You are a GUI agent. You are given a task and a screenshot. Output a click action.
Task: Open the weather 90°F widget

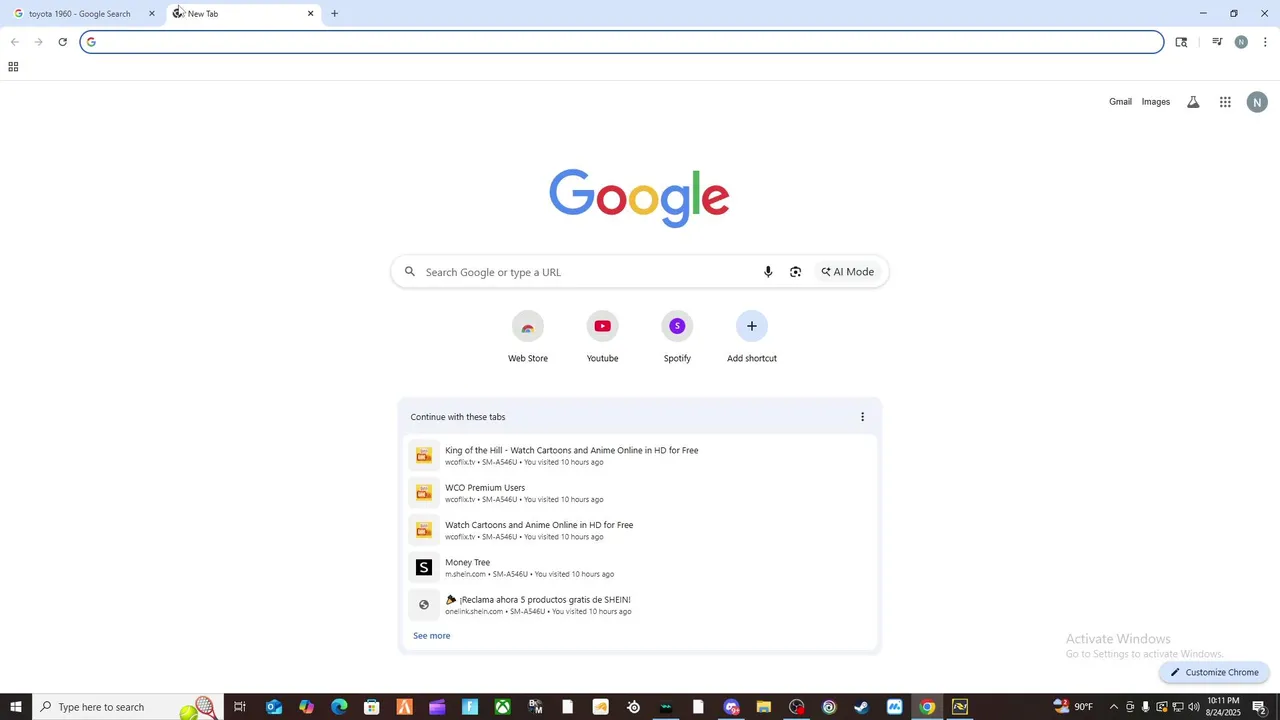click(1073, 707)
